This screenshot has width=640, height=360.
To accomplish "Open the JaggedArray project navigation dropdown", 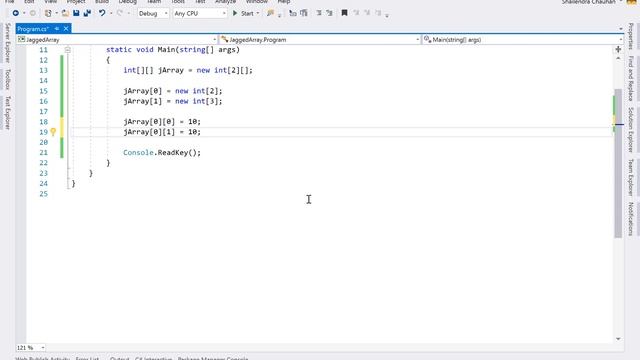I will tap(117, 40).
